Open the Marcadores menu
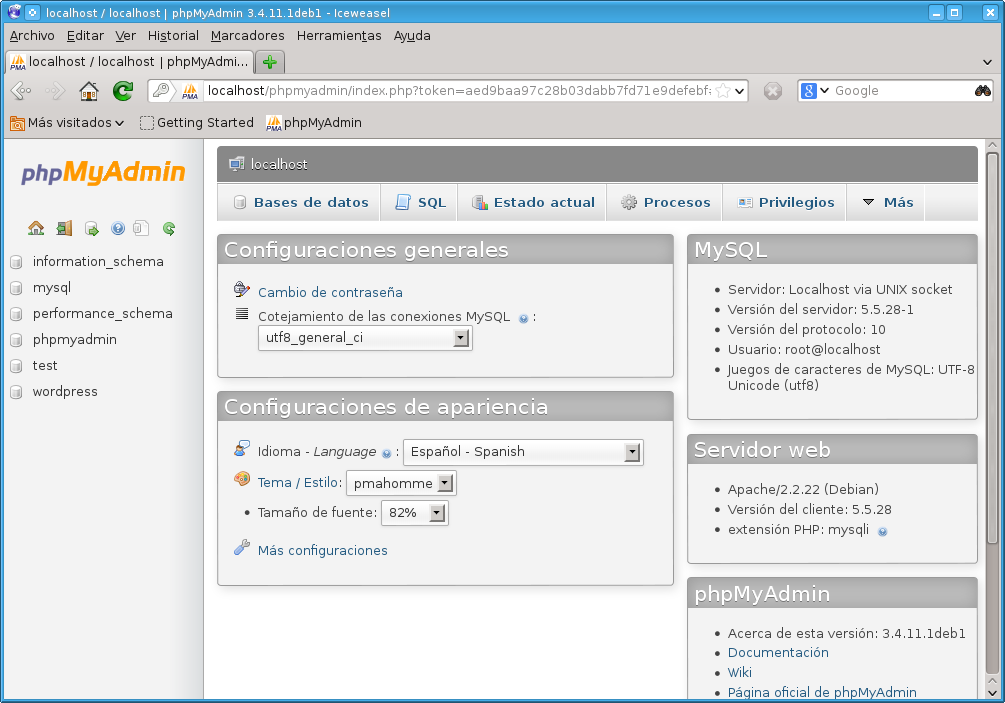The width and height of the screenshot is (1005, 703). 247,36
